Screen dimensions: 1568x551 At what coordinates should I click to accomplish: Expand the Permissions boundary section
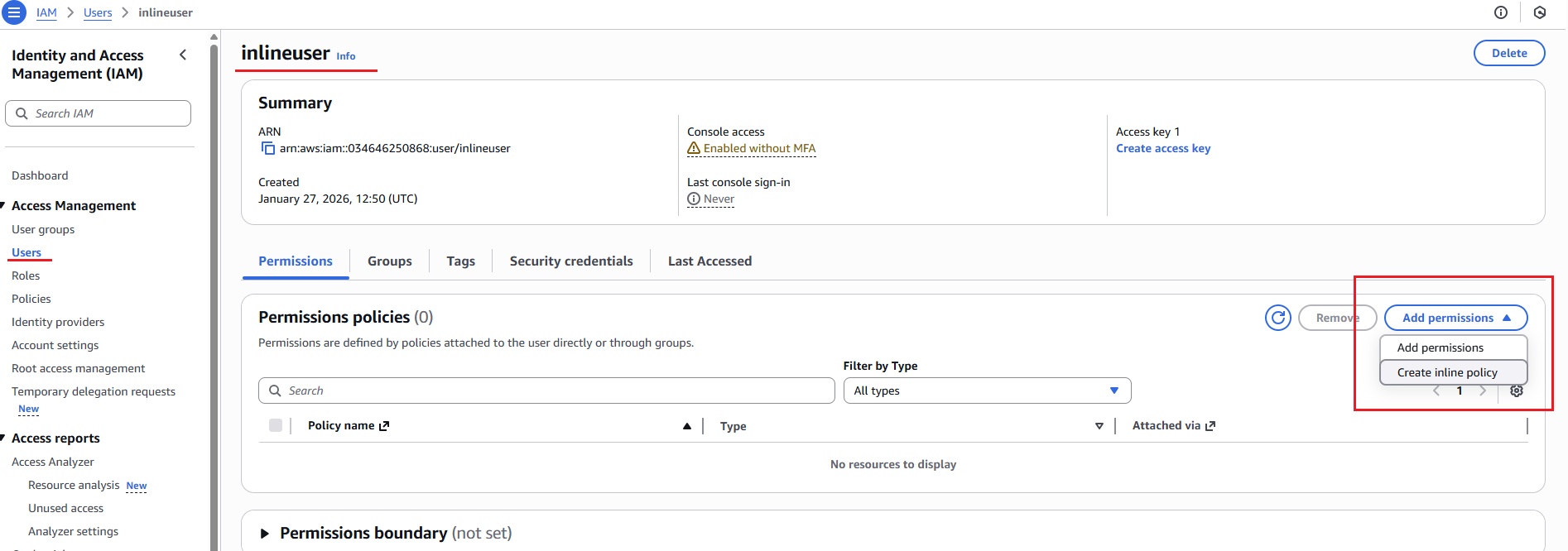(265, 534)
